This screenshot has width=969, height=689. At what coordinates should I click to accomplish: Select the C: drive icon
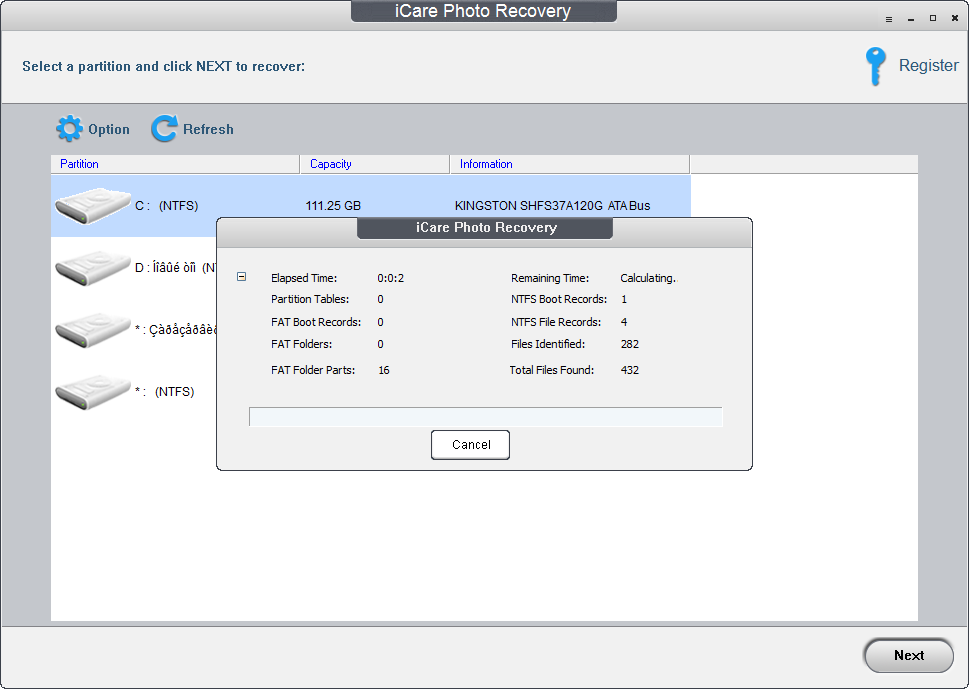point(93,206)
